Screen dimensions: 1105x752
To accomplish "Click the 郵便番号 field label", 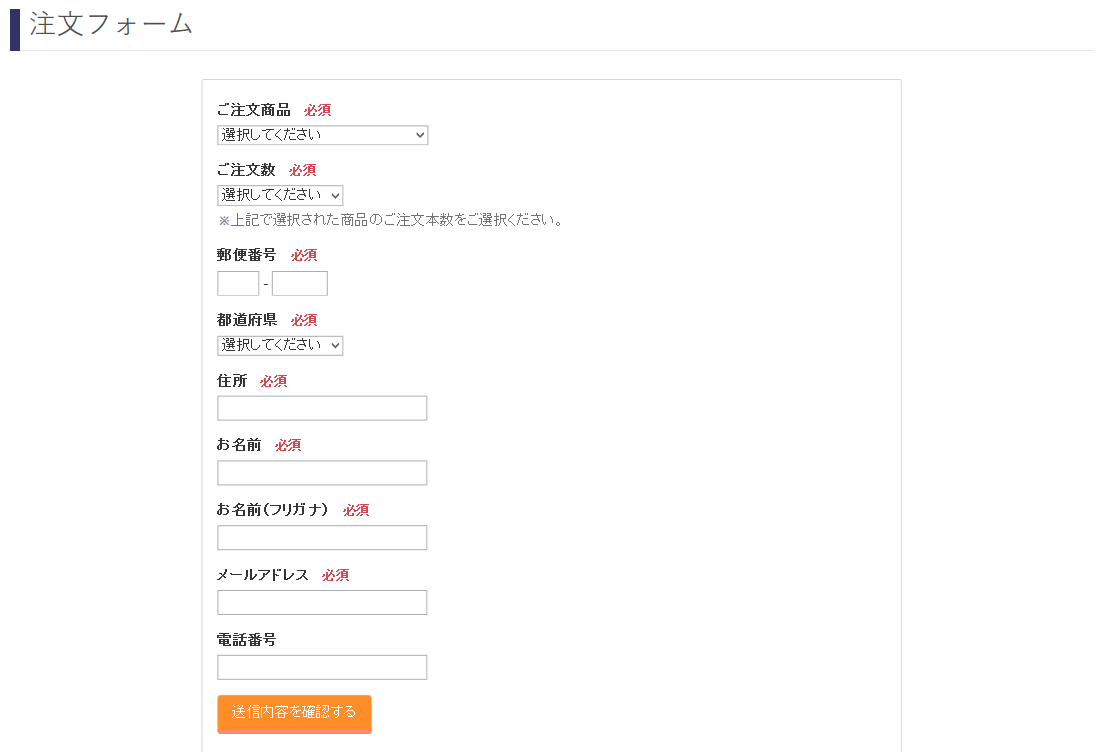I will point(248,255).
